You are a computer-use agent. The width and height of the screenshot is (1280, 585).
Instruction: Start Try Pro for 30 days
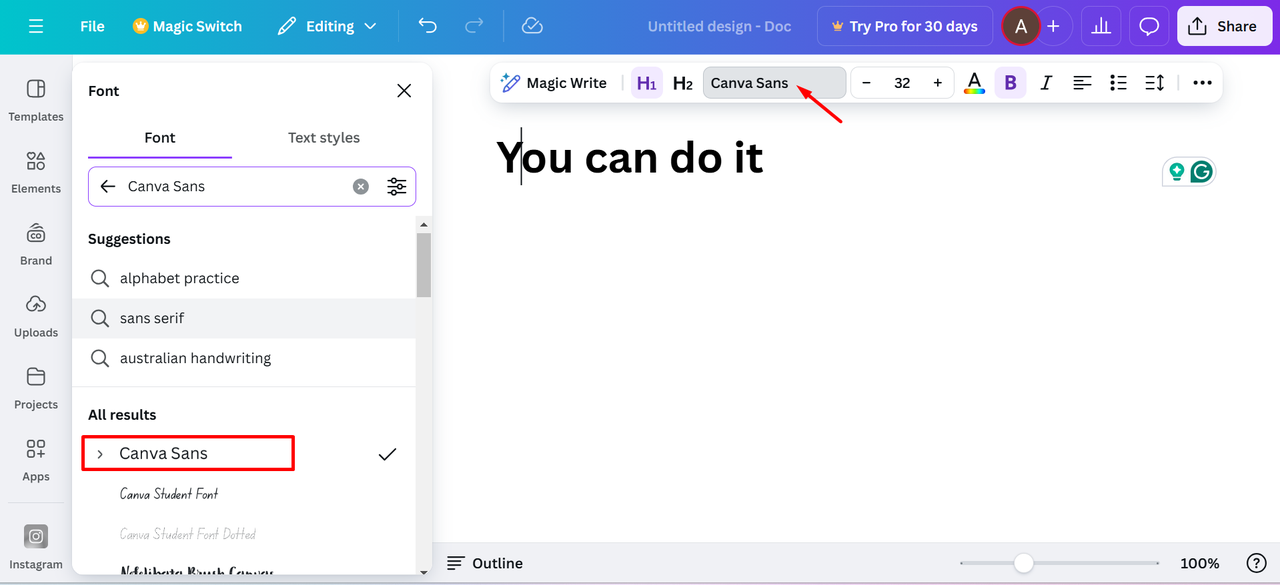(904, 27)
